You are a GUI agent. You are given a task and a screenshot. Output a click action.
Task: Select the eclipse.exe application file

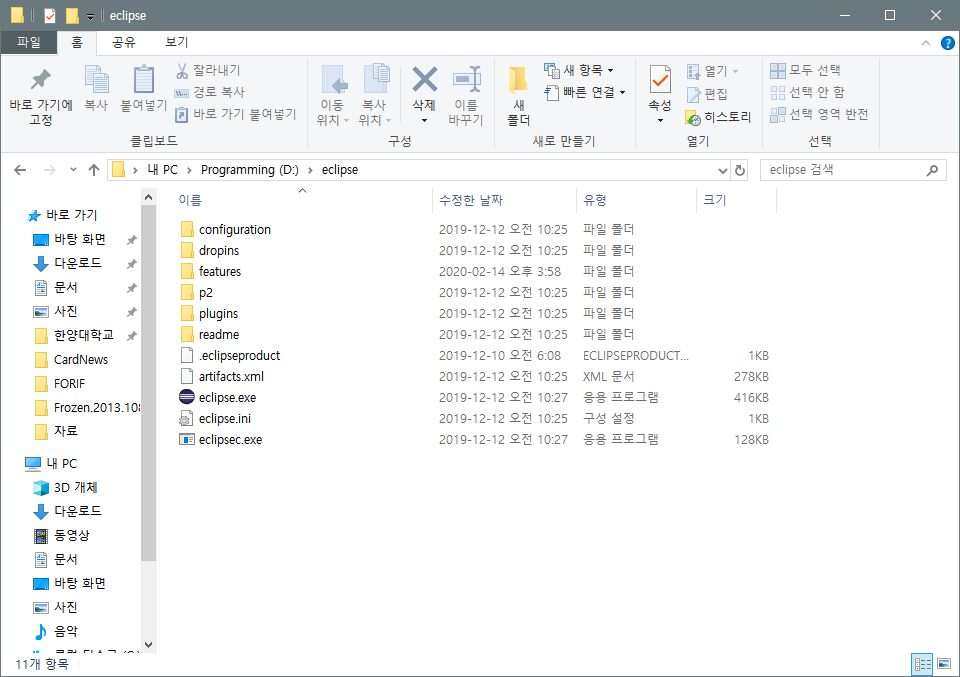[x=227, y=398]
